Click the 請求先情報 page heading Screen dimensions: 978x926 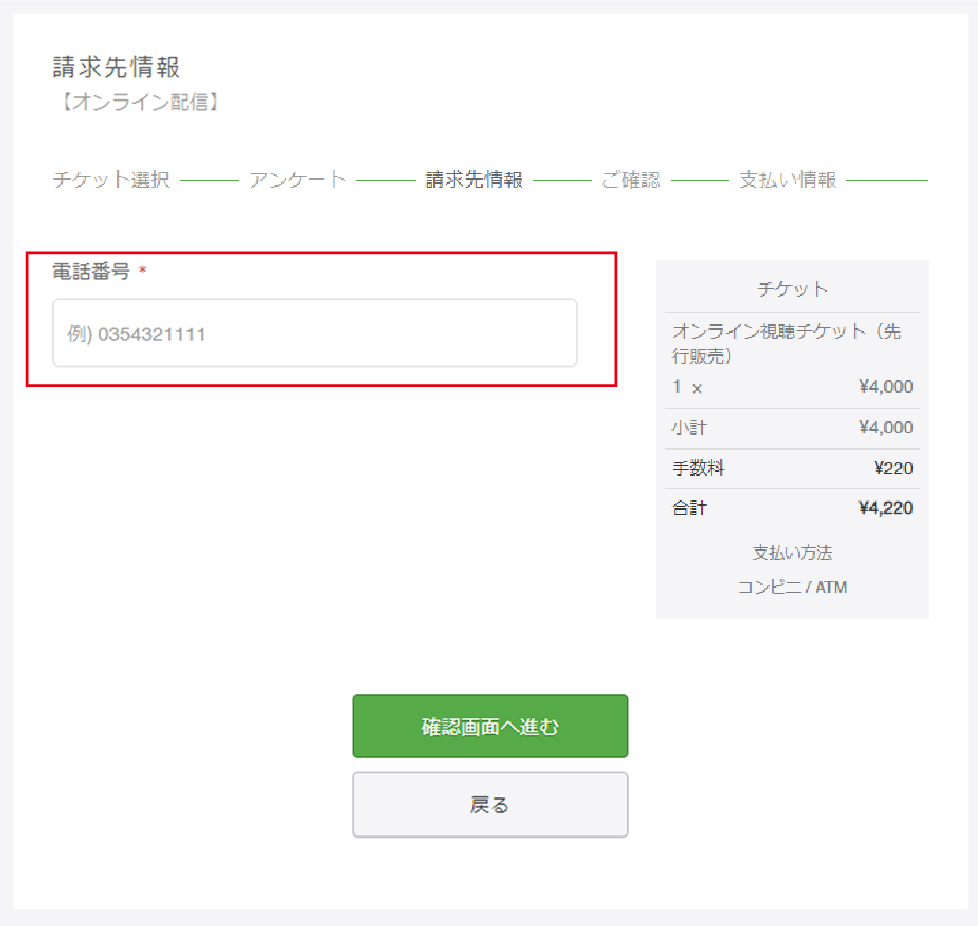click(117, 67)
